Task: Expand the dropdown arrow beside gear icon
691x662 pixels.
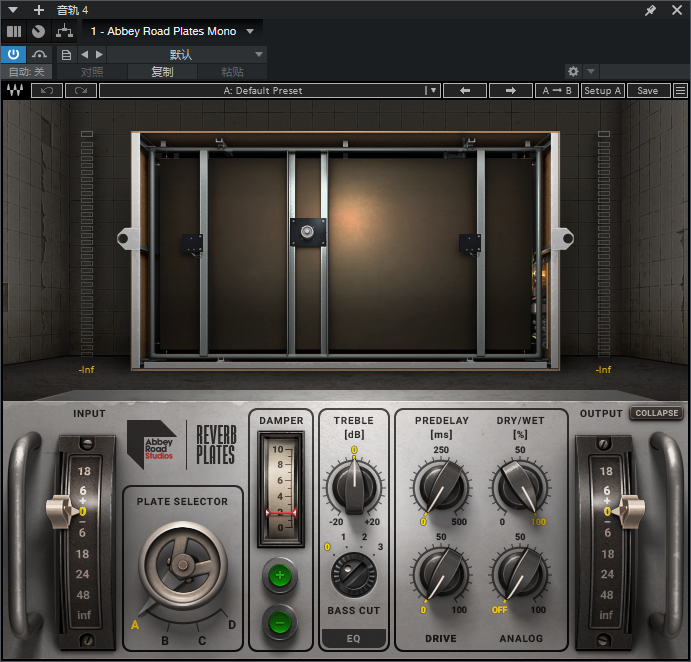Action: (591, 71)
